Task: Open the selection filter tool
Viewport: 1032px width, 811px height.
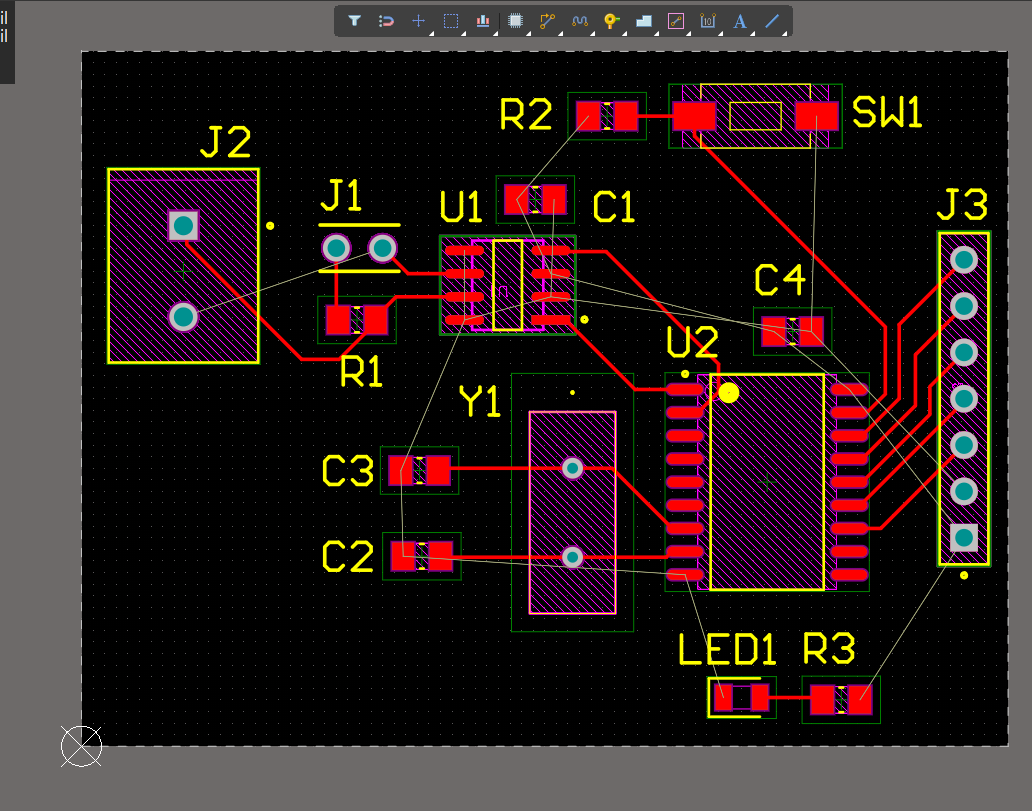Action: click(x=354, y=21)
